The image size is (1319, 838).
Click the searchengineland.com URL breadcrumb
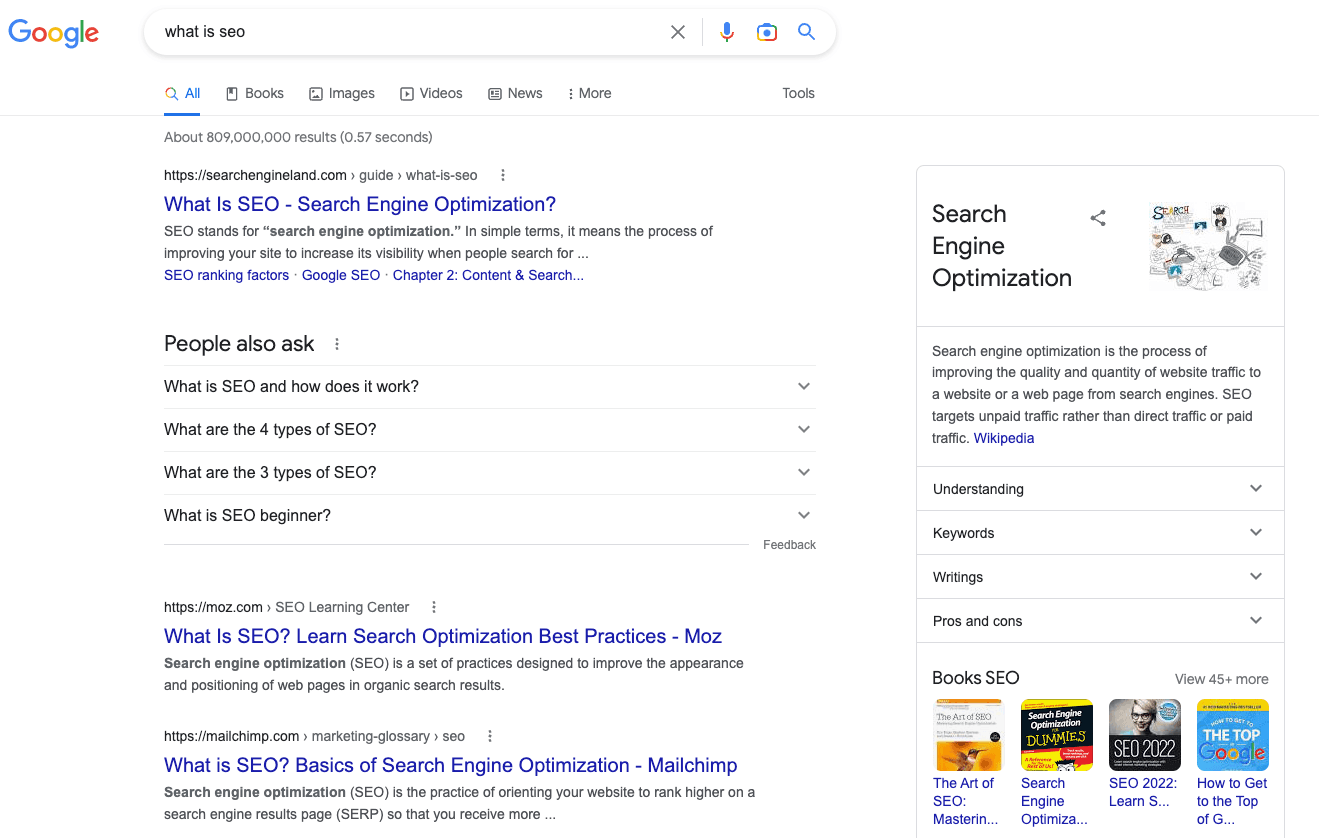pos(321,175)
